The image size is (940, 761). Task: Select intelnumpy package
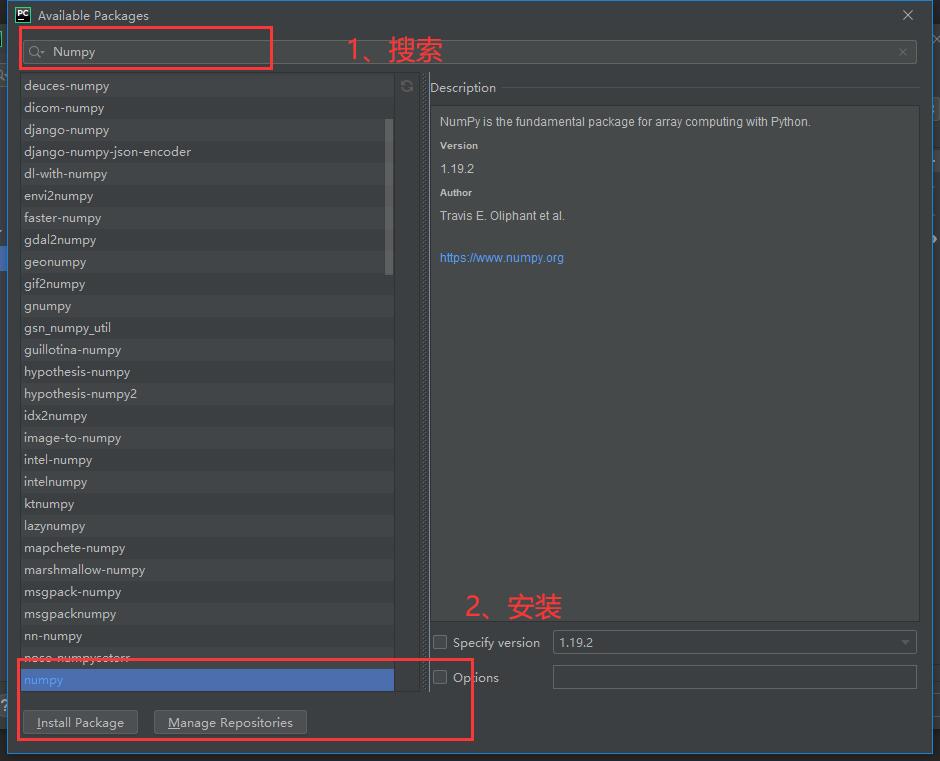point(207,482)
